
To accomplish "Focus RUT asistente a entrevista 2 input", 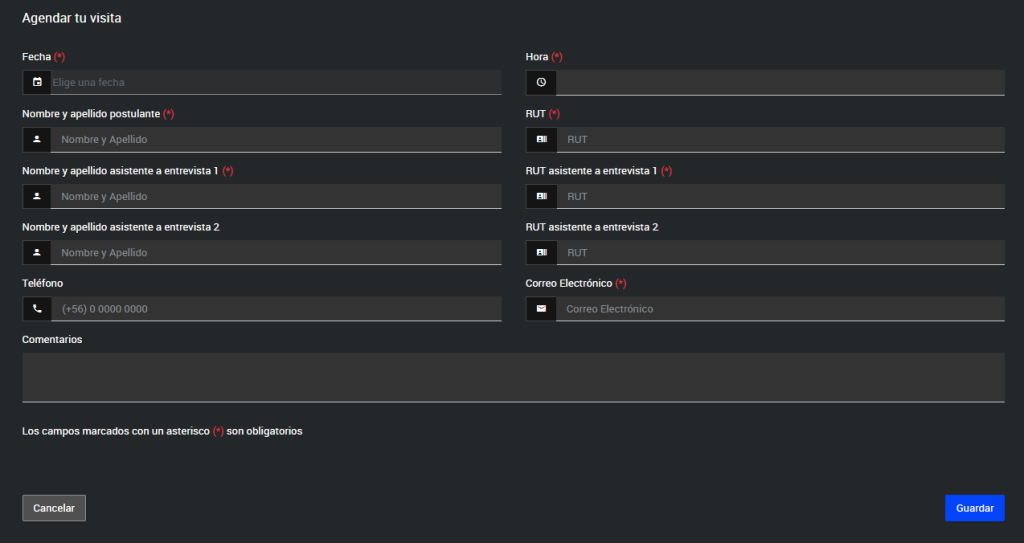I will tap(780, 253).
